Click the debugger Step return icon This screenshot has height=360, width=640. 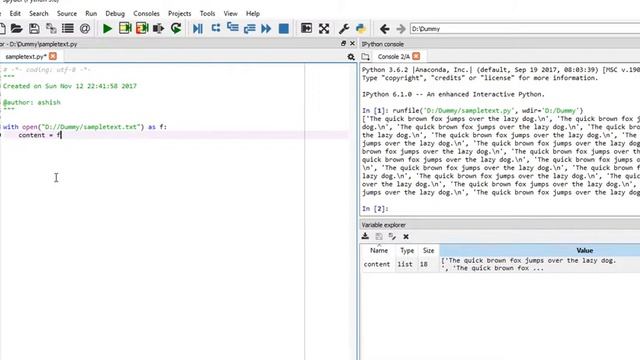[249, 29]
